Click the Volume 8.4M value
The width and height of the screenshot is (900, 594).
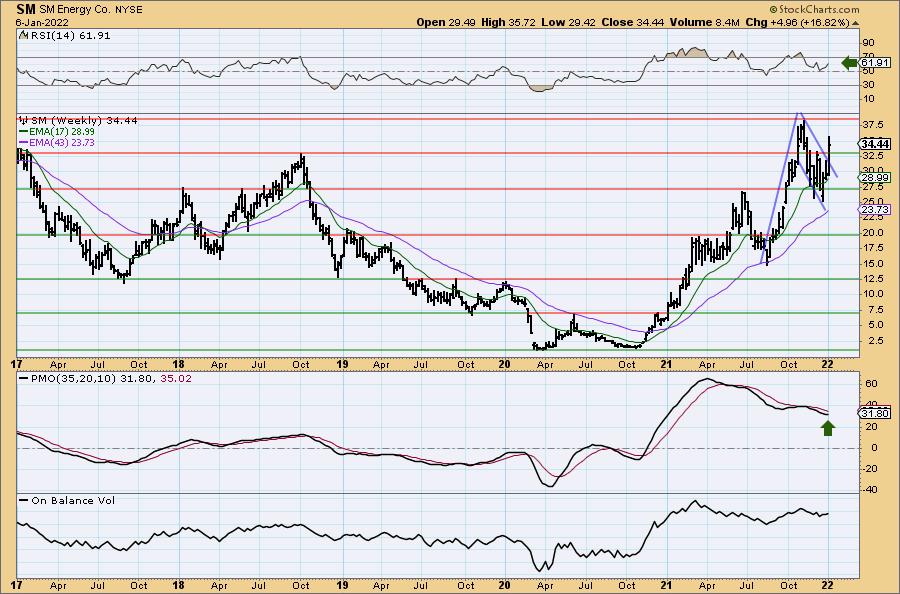click(704, 22)
